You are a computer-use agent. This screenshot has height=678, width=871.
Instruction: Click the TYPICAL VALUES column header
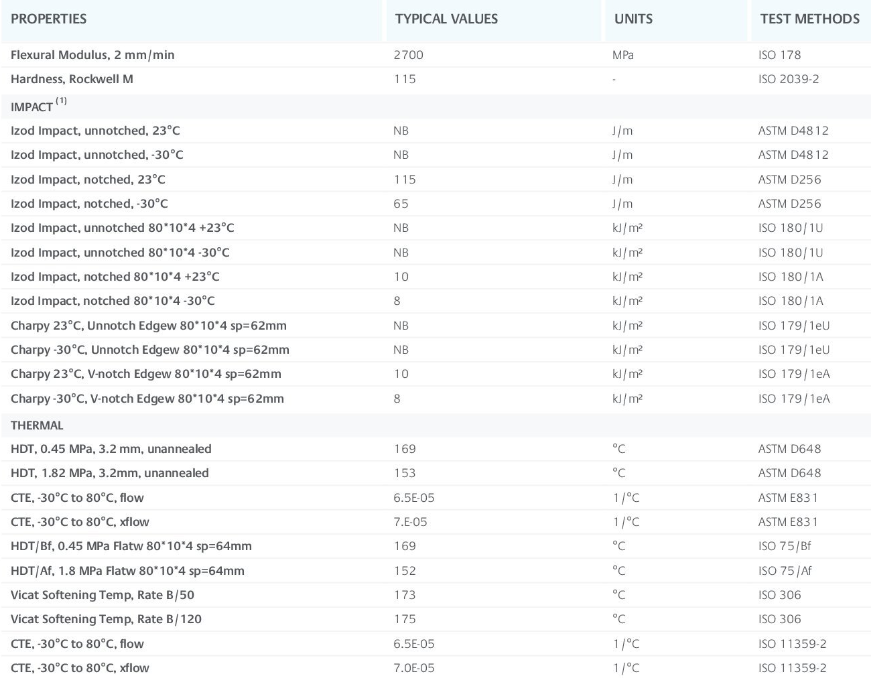pyautogui.click(x=446, y=19)
